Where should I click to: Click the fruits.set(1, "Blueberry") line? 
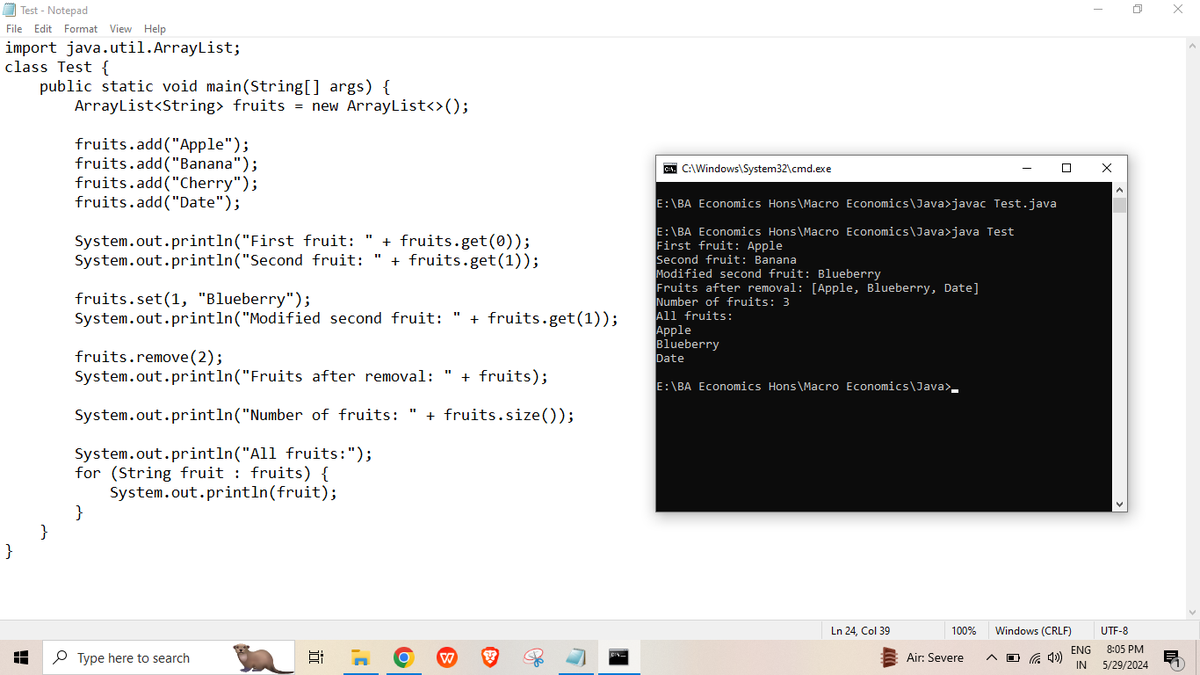(x=192, y=299)
